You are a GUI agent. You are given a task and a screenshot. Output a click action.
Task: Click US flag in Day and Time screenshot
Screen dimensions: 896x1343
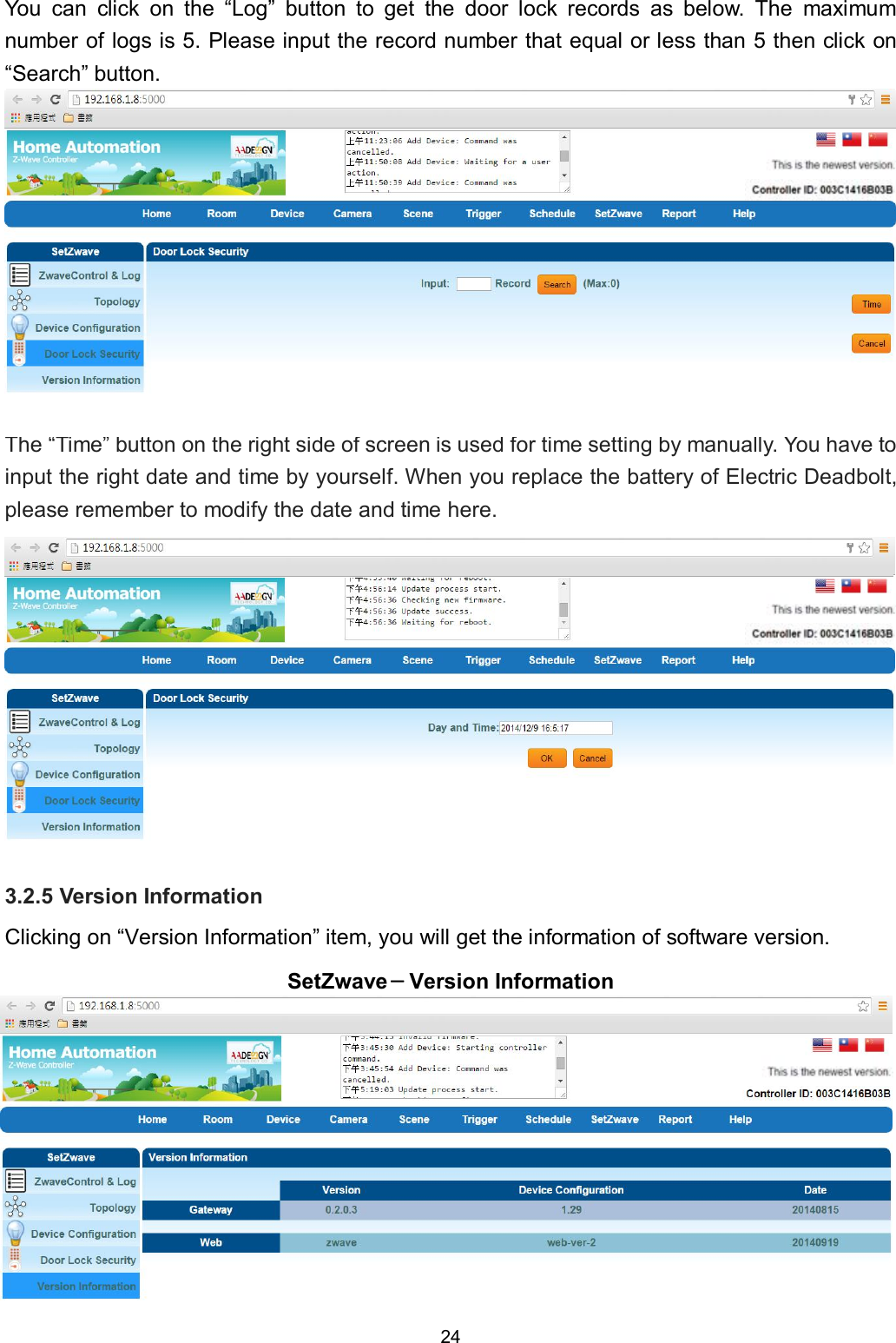(x=825, y=586)
